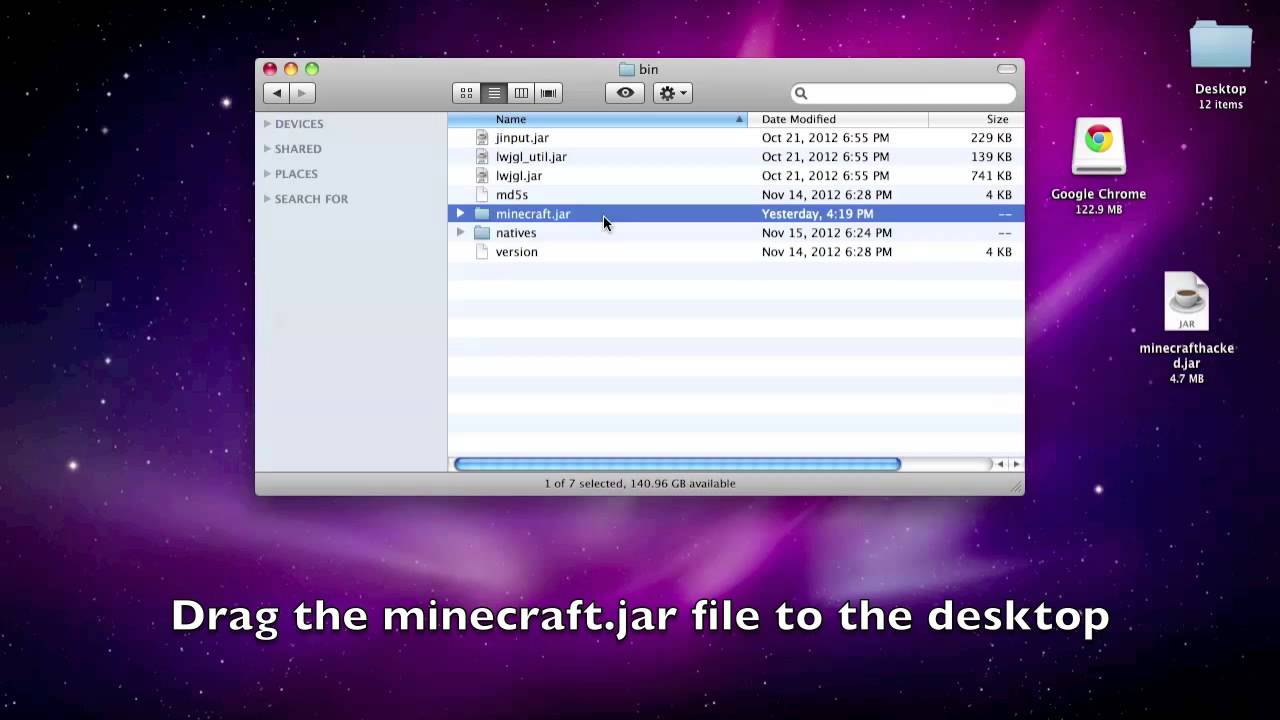Click the natives folder name
This screenshot has height=720, width=1280.
pyautogui.click(x=516, y=233)
